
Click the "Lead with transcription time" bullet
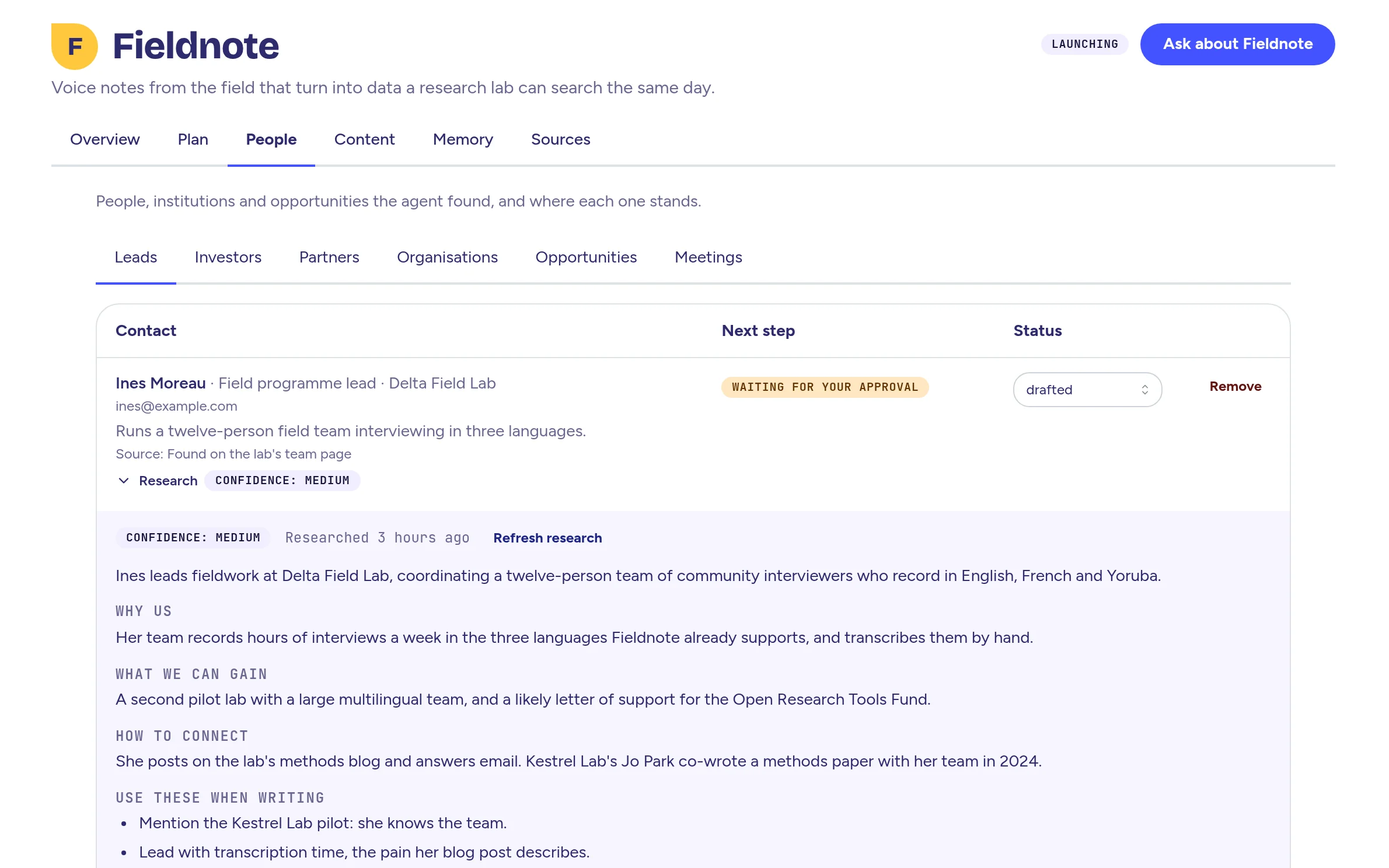[364, 852]
